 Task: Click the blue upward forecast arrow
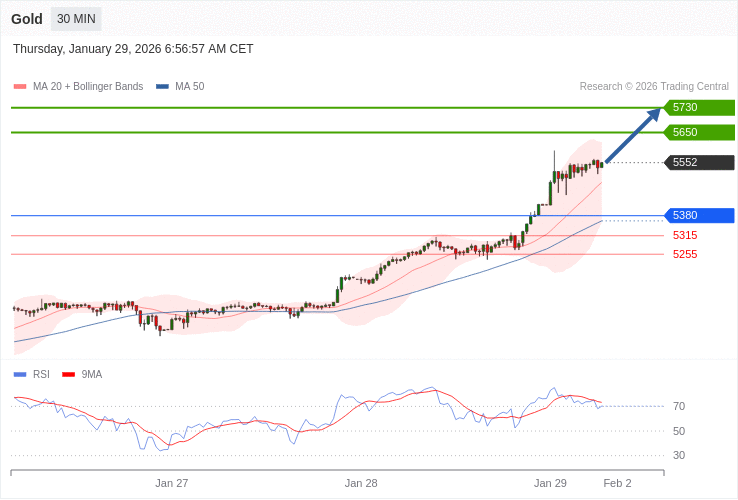click(x=633, y=135)
